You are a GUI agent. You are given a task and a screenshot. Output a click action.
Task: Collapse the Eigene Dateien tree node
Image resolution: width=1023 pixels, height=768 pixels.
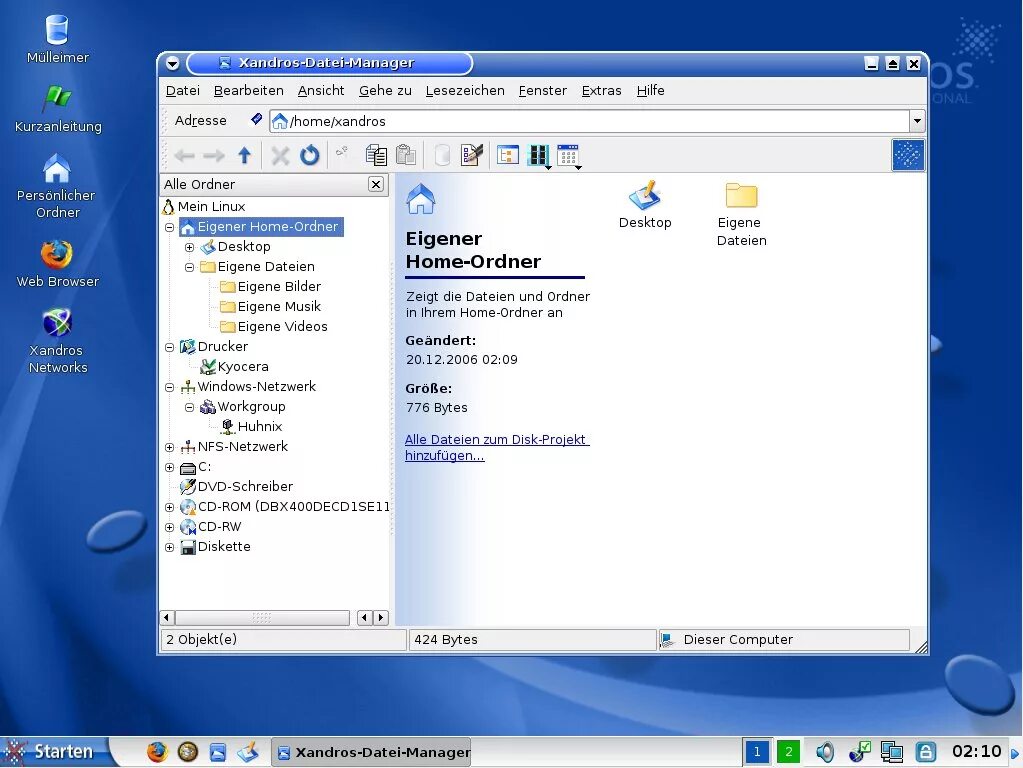pyautogui.click(x=189, y=267)
